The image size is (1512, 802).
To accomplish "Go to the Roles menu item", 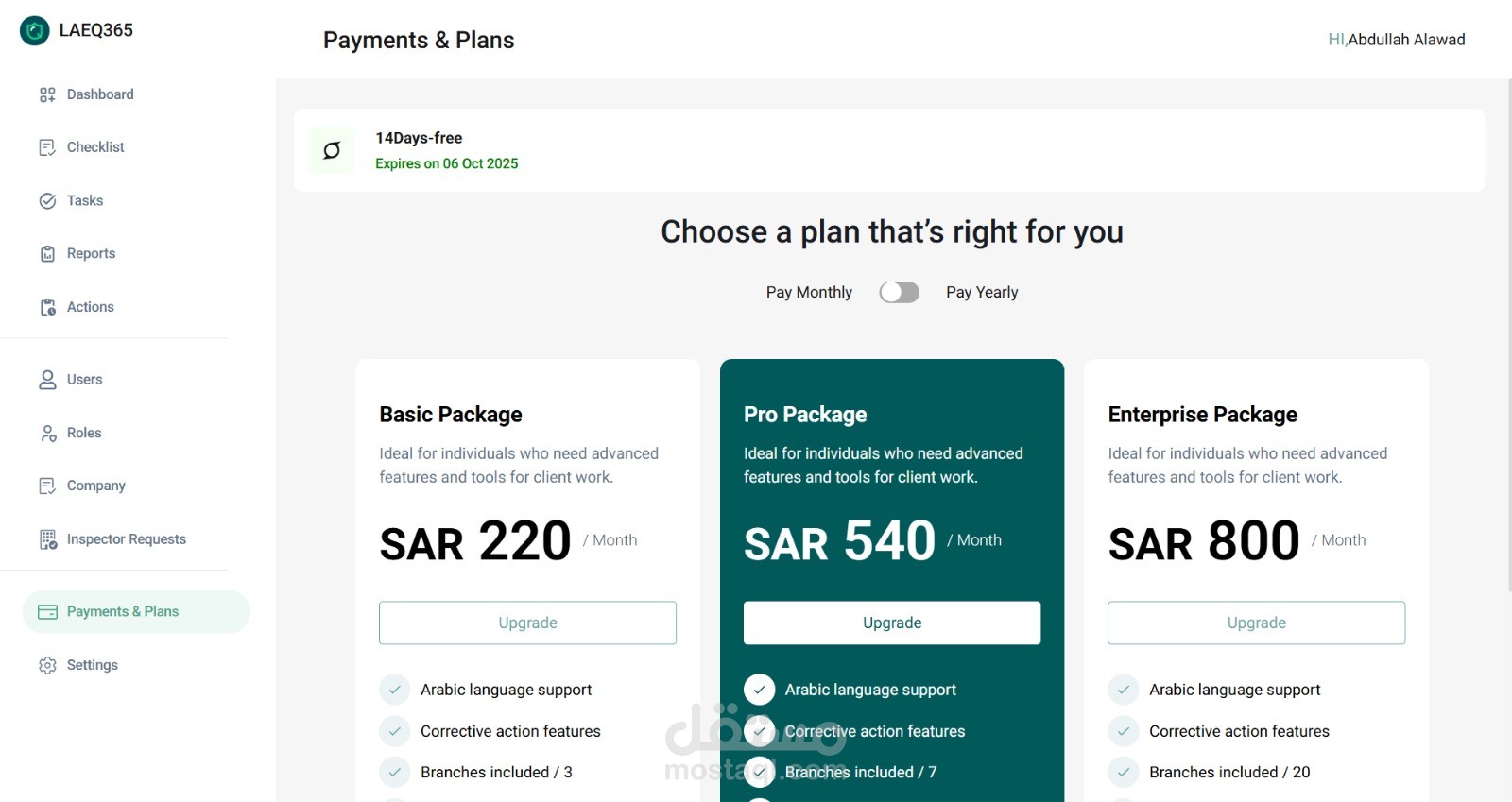I will tap(83, 433).
